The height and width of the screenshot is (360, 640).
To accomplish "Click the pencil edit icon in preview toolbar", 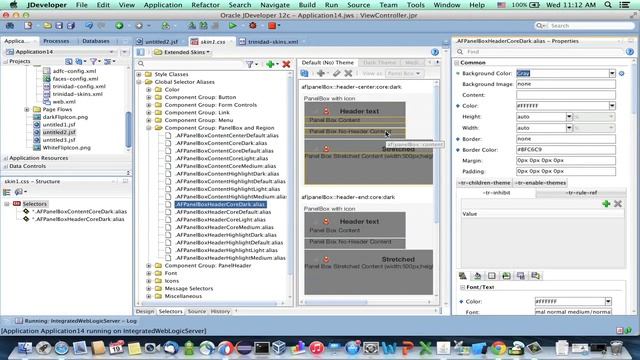I will pyautogui.click(x=336, y=73).
